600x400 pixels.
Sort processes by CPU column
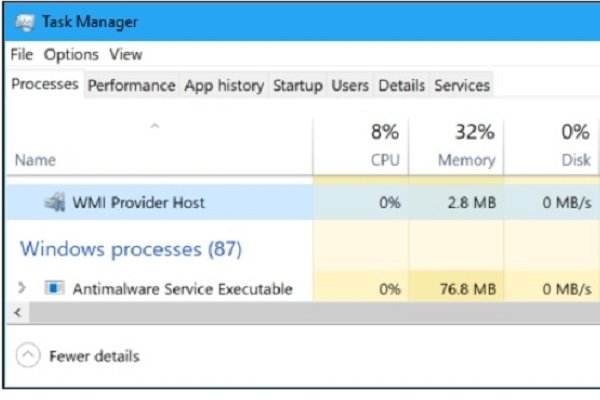click(x=360, y=147)
